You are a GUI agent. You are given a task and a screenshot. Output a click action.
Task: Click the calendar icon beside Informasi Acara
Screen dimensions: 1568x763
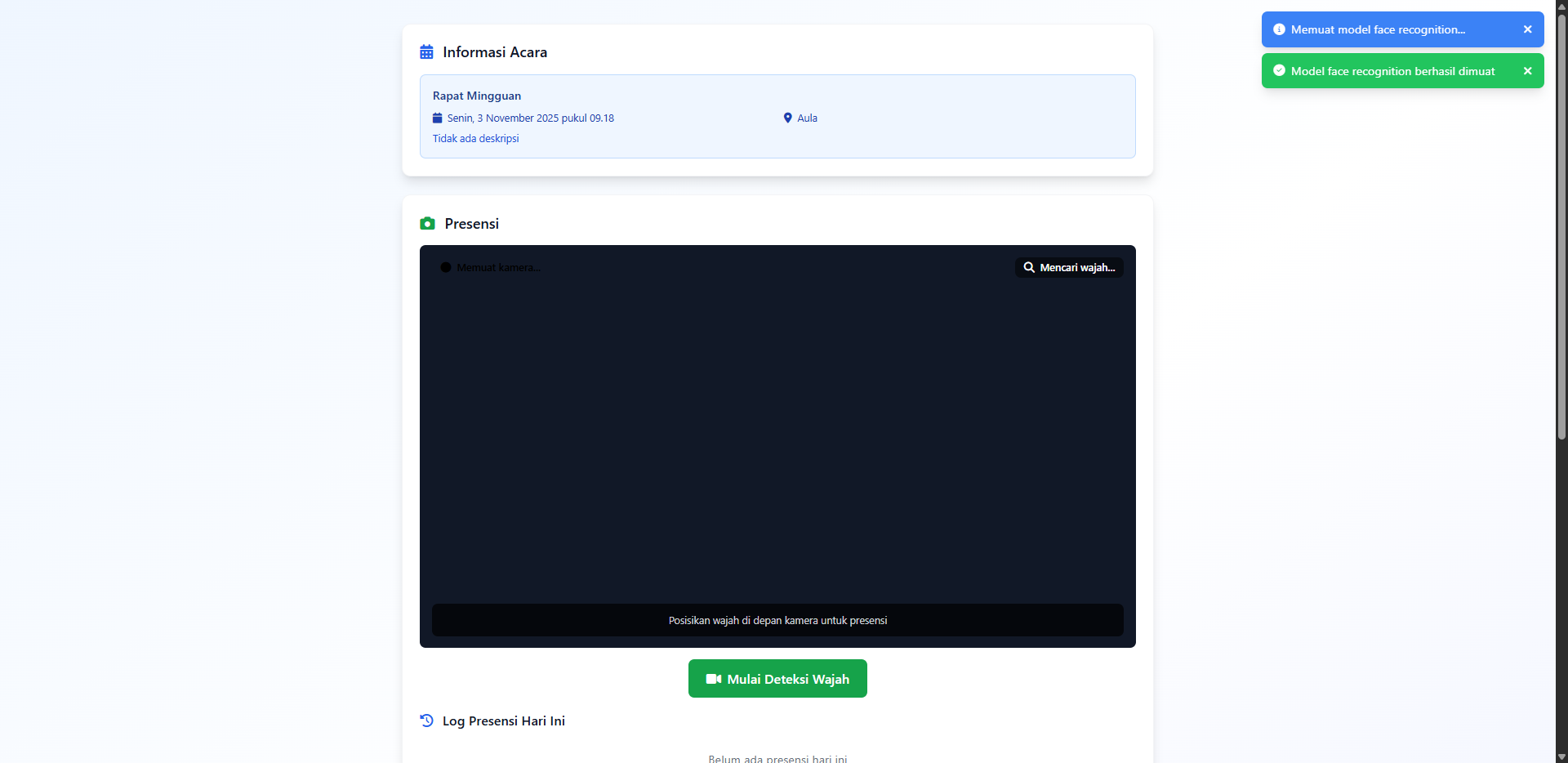[x=426, y=51]
